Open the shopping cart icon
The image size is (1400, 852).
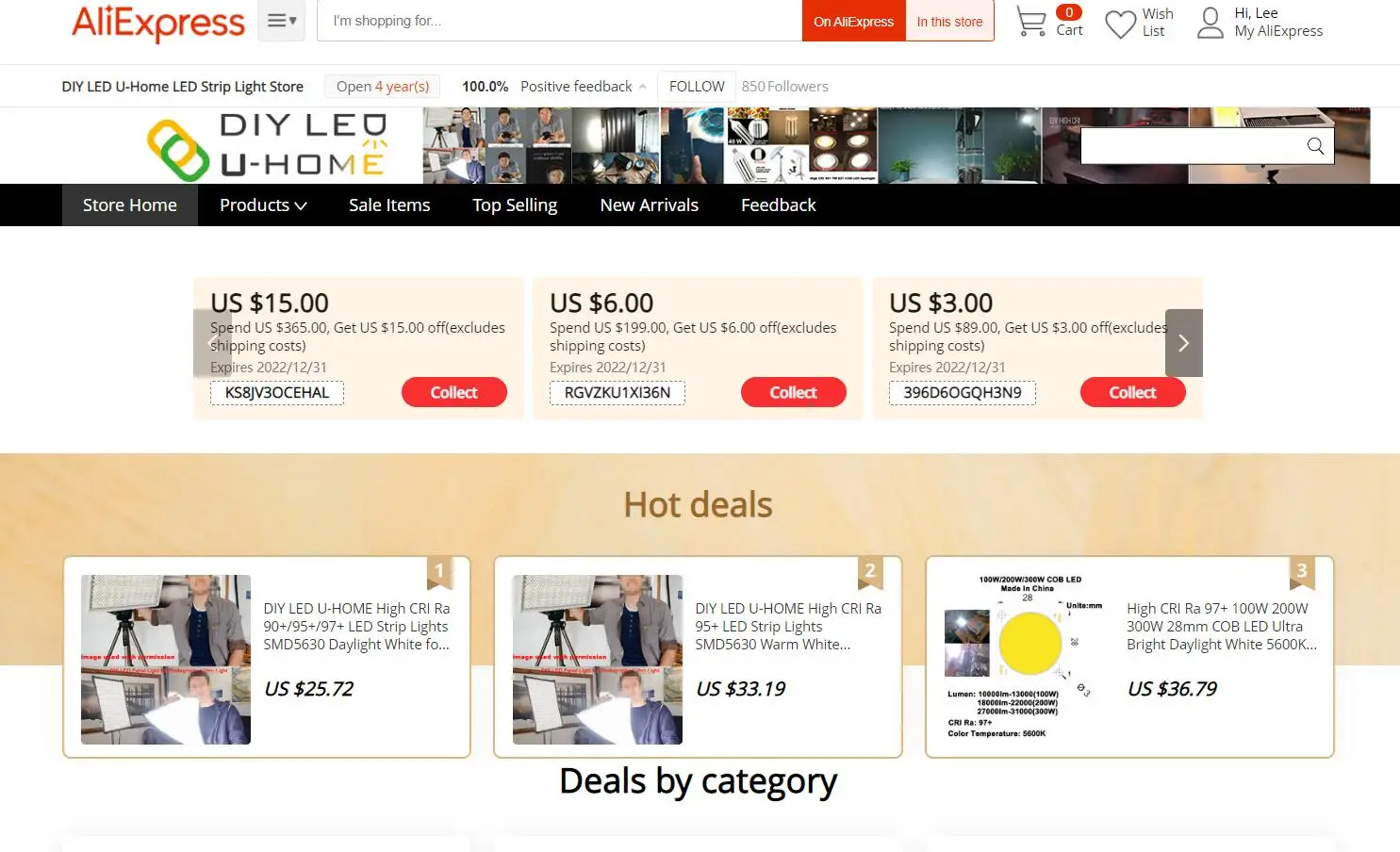click(1031, 22)
